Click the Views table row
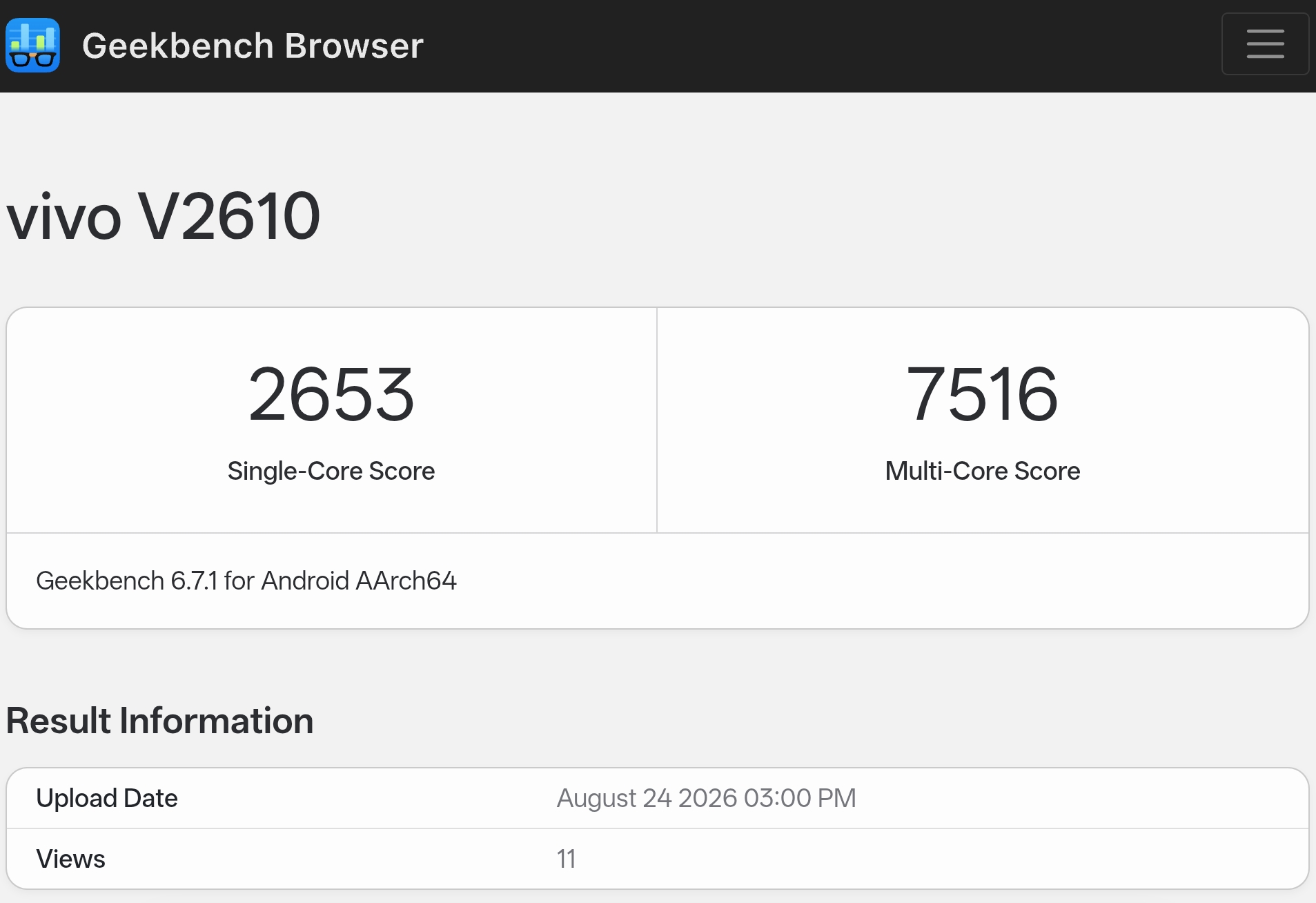The image size is (1316, 903). (x=658, y=859)
